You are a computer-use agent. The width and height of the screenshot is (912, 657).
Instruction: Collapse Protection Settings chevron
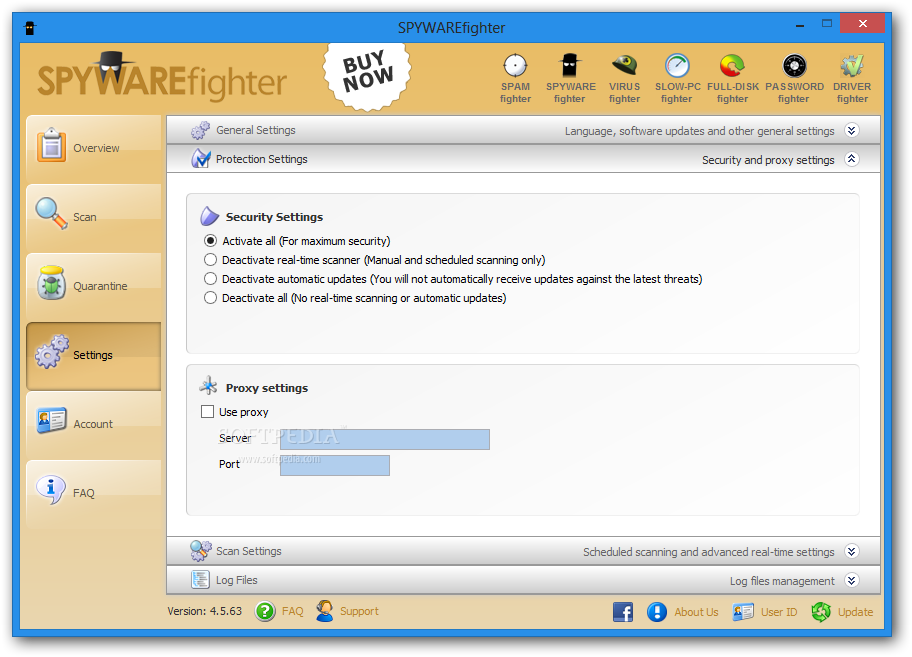[852, 159]
